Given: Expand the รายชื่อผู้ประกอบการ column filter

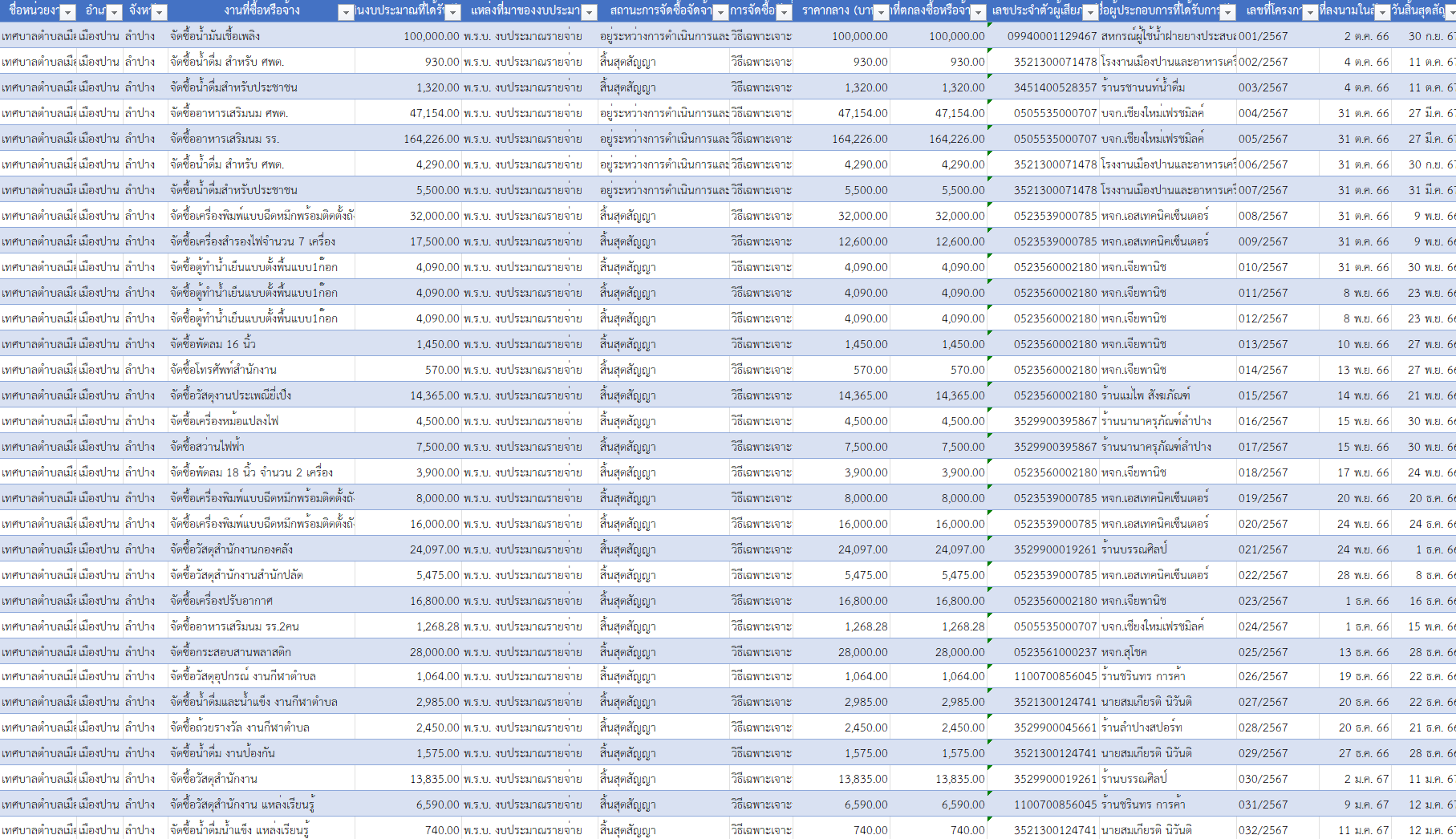Looking at the screenshot, I should [1228, 12].
